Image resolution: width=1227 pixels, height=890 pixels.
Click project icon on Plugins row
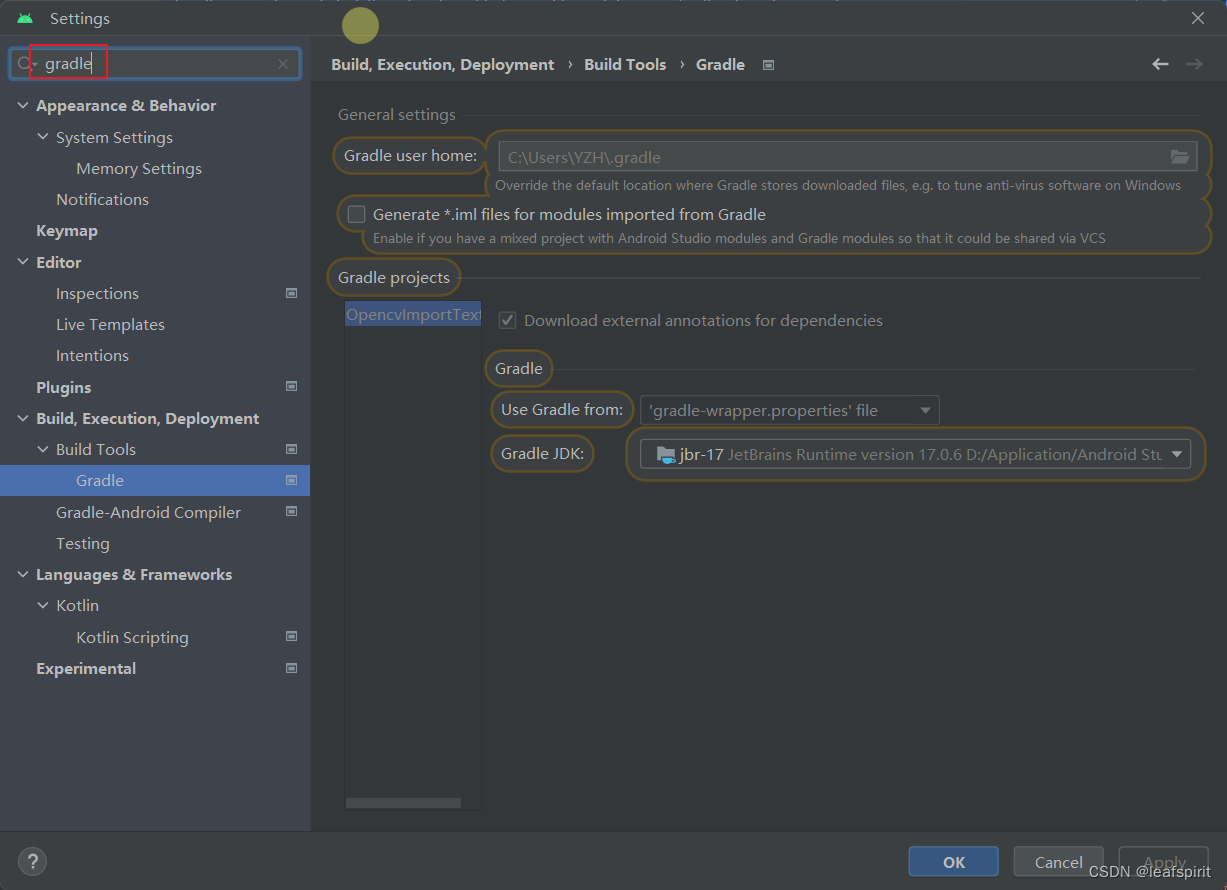292,386
